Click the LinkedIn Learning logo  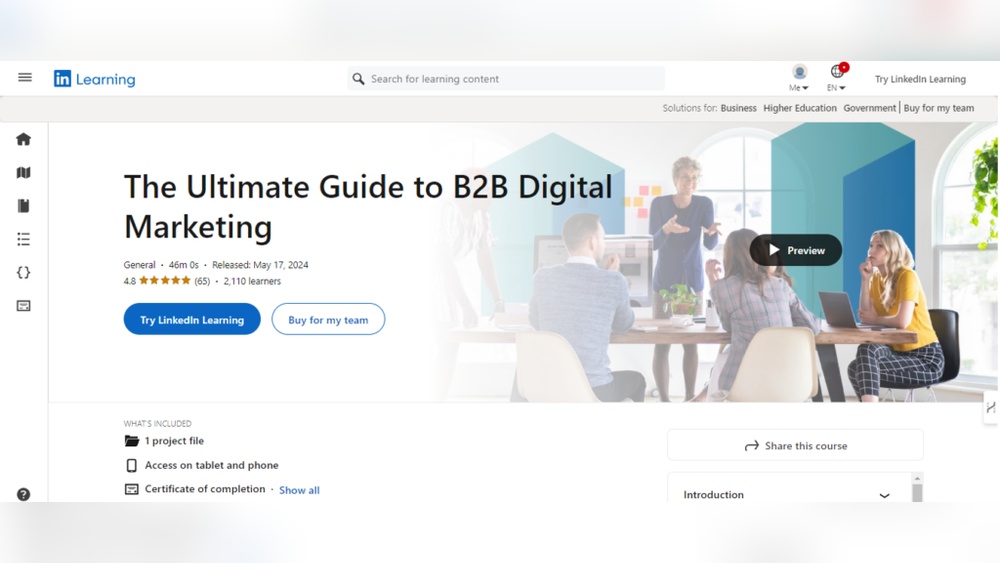click(94, 78)
